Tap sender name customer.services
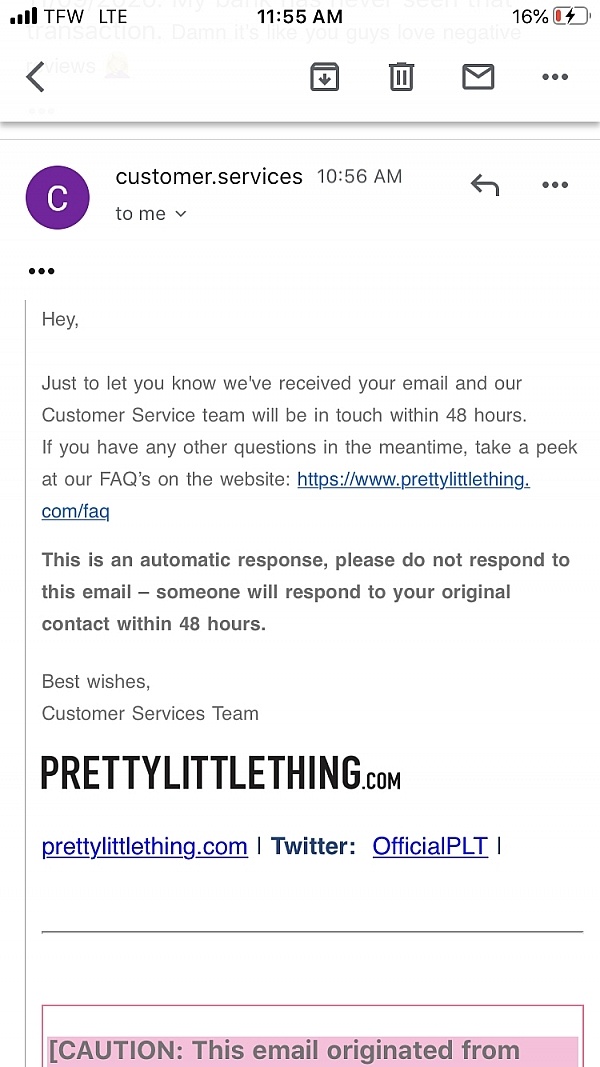Image resolution: width=600 pixels, height=1067 pixels. [209, 177]
